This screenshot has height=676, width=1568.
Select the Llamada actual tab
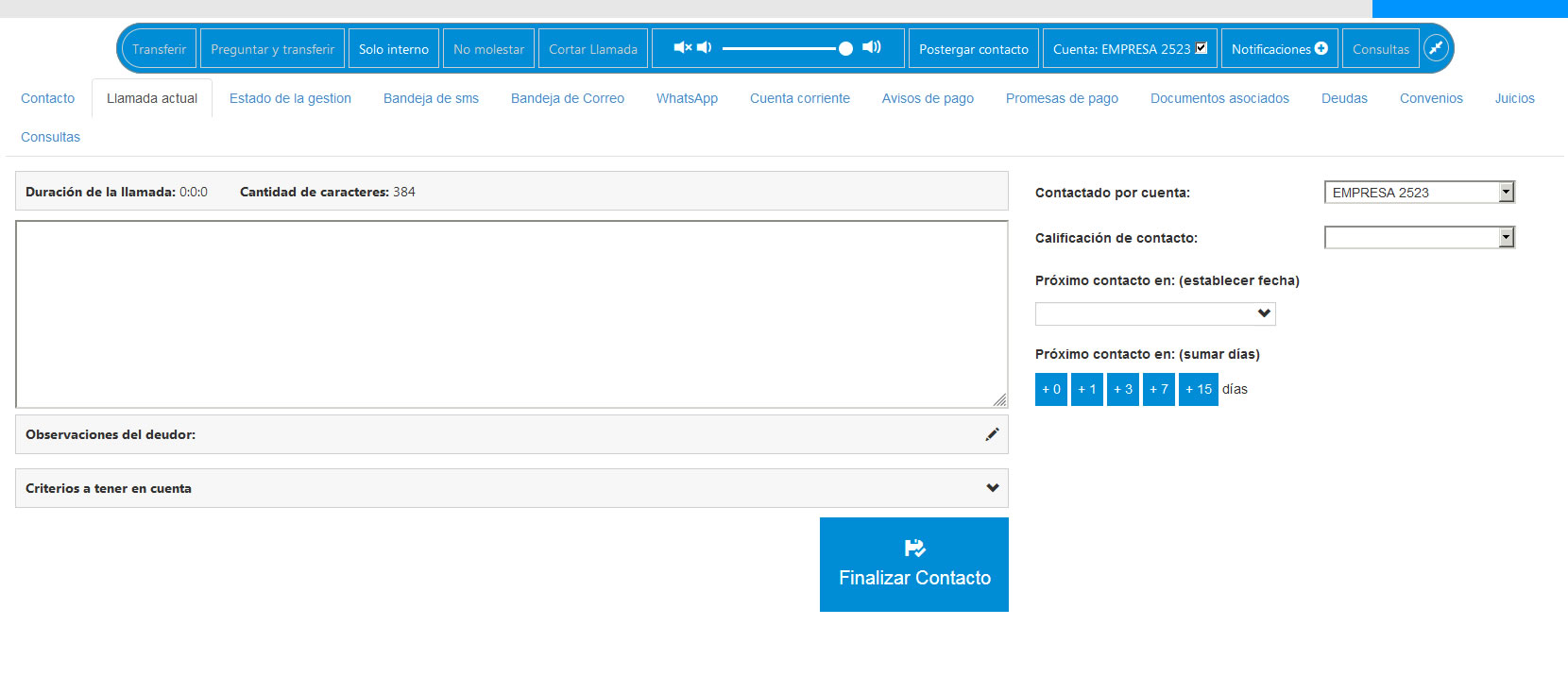(152, 98)
